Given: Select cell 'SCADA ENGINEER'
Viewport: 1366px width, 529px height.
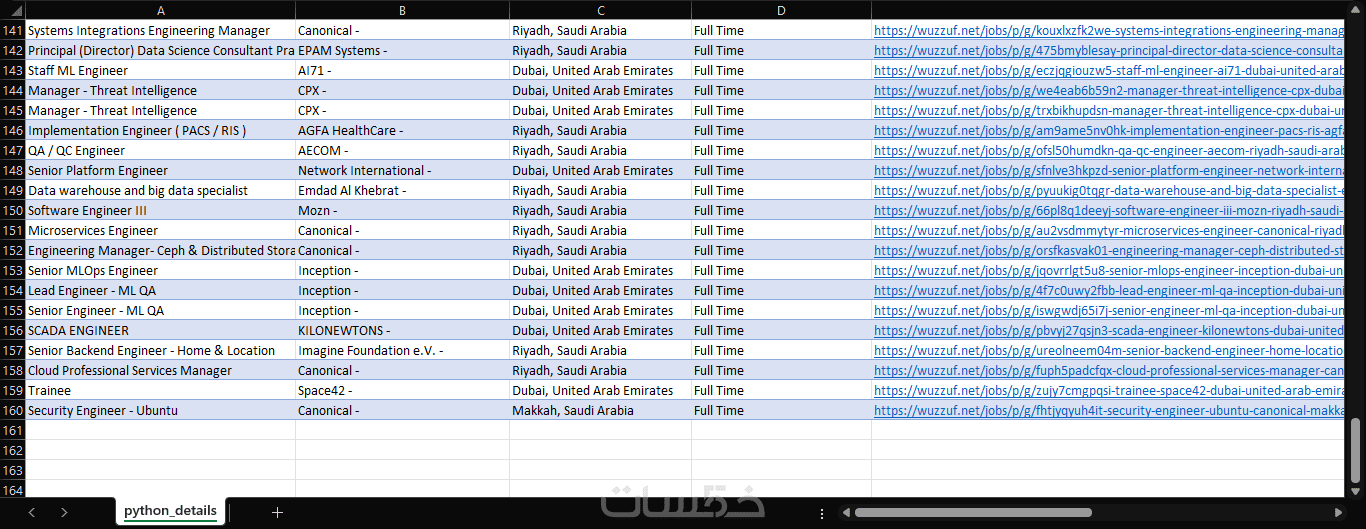Looking at the screenshot, I should tap(161, 330).
